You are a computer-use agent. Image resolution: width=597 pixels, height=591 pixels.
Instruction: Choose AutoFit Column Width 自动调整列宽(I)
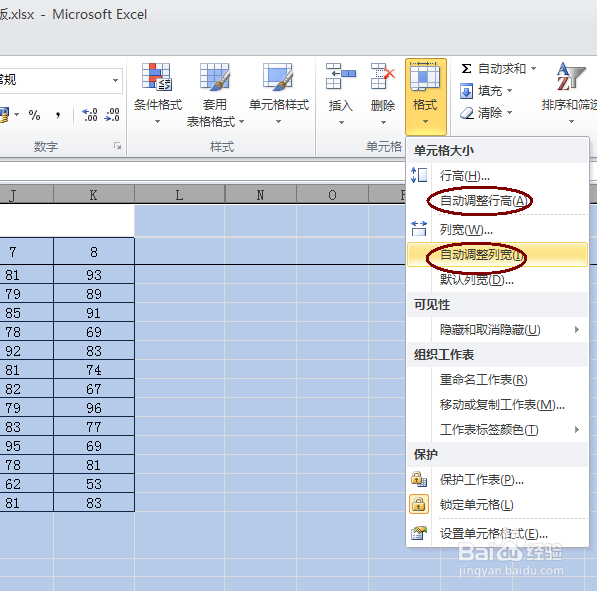point(497,254)
